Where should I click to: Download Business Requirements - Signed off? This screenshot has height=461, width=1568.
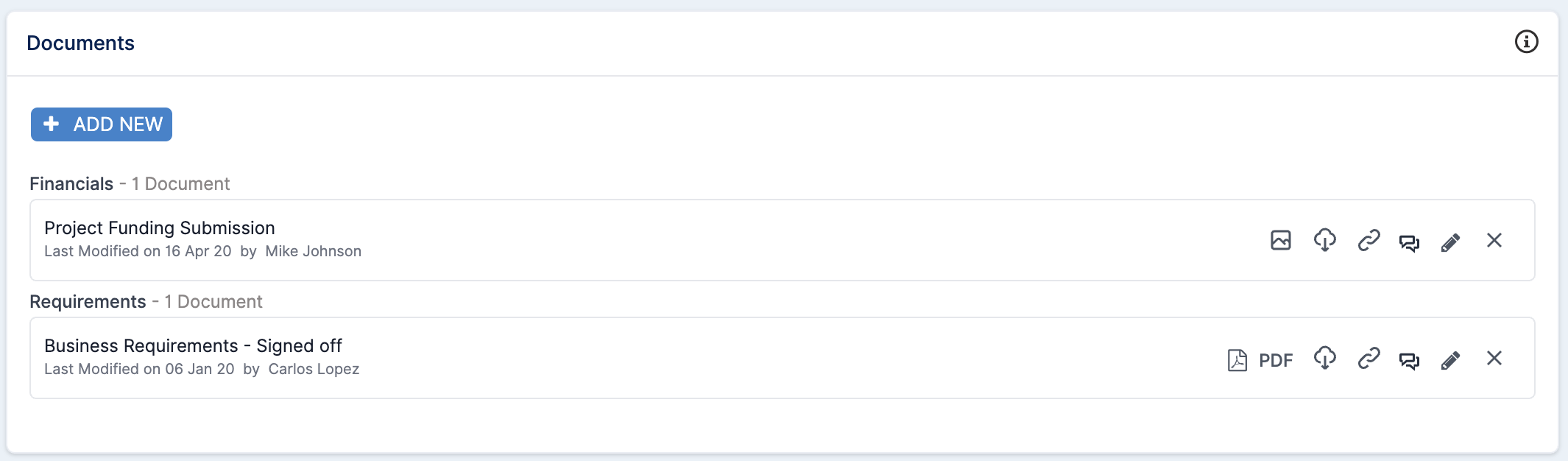click(1325, 358)
